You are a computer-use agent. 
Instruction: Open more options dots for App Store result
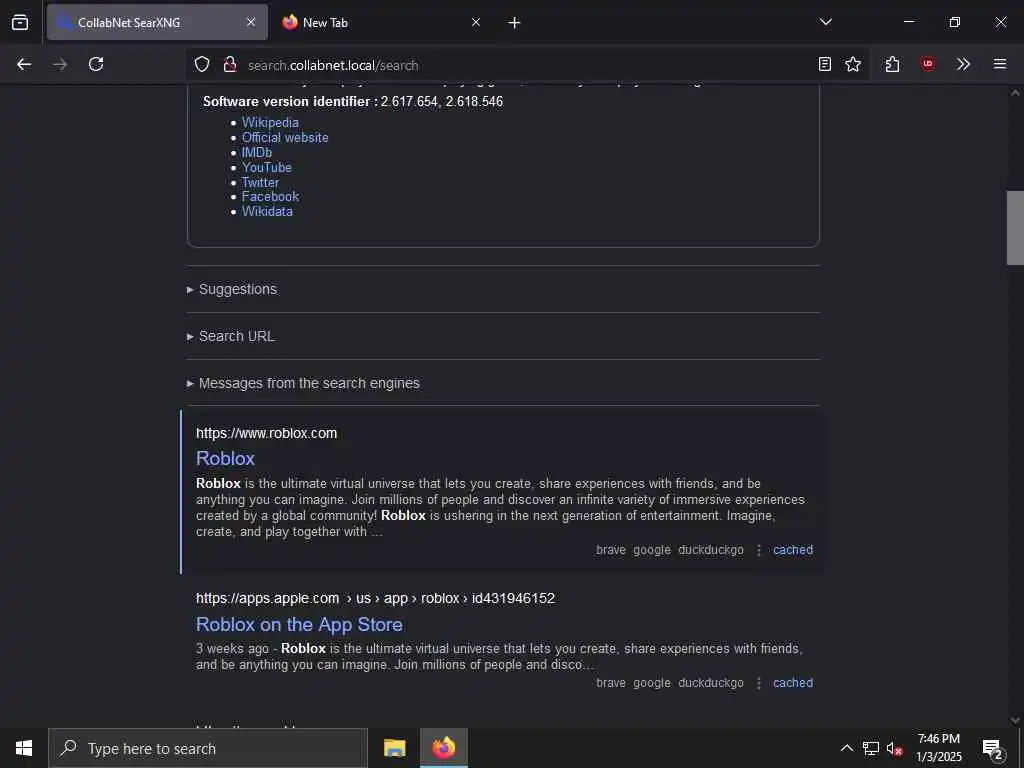pyautogui.click(x=759, y=683)
